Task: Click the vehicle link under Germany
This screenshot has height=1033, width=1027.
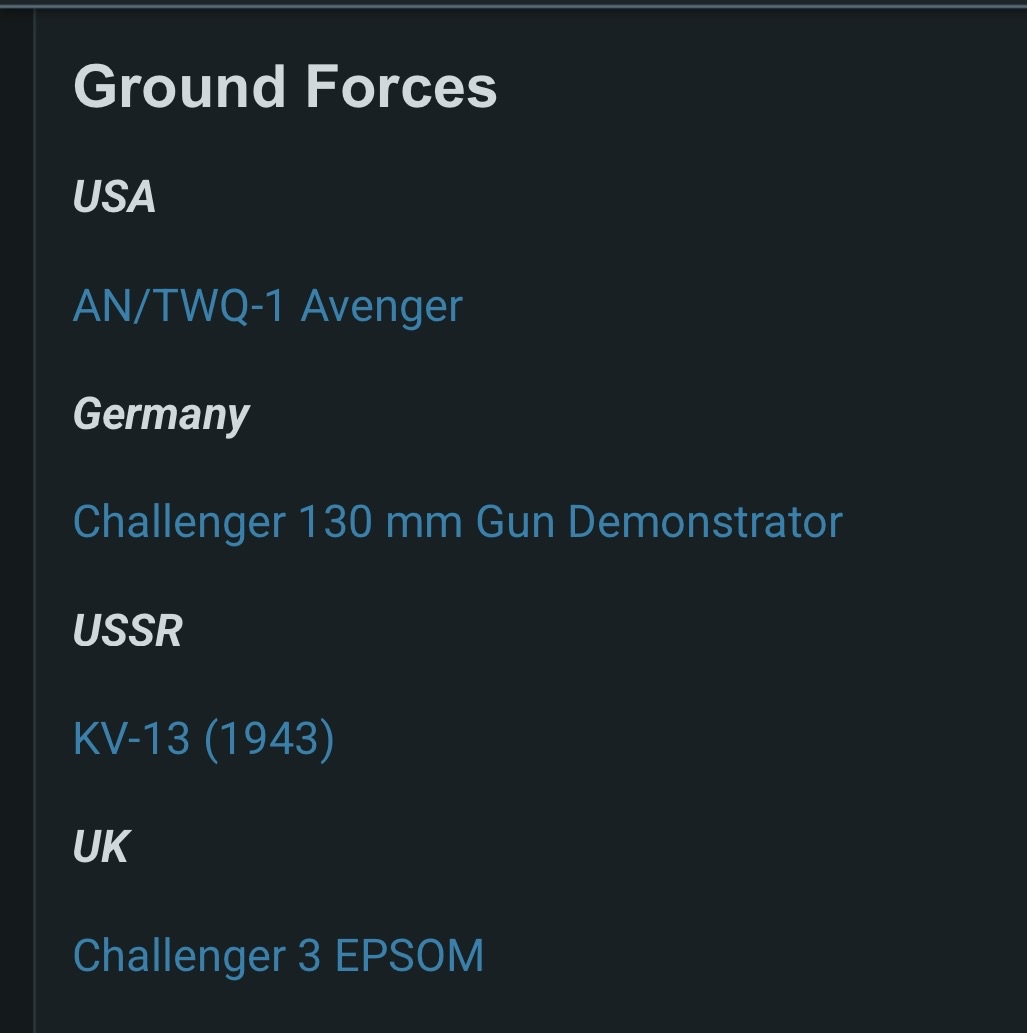Action: pyautogui.click(x=457, y=522)
